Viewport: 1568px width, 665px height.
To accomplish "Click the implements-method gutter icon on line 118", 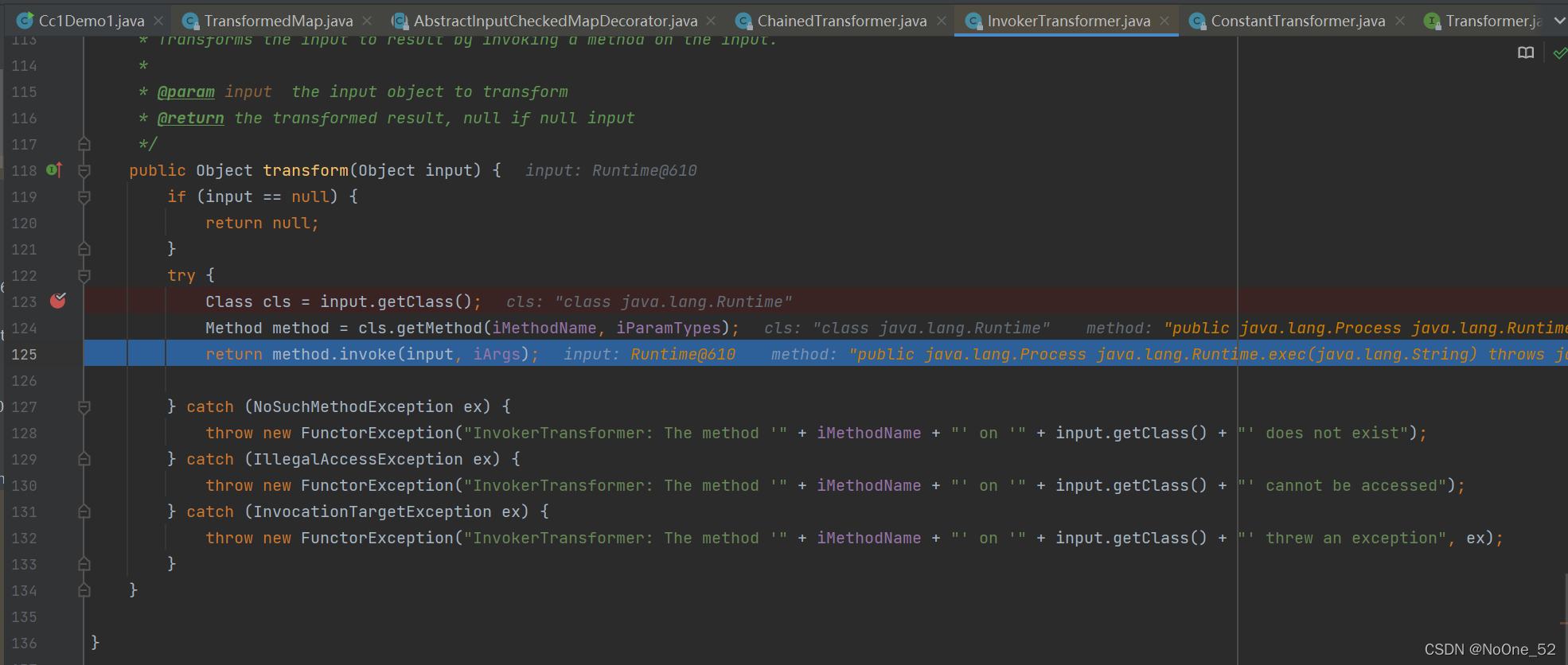I will 54,169.
